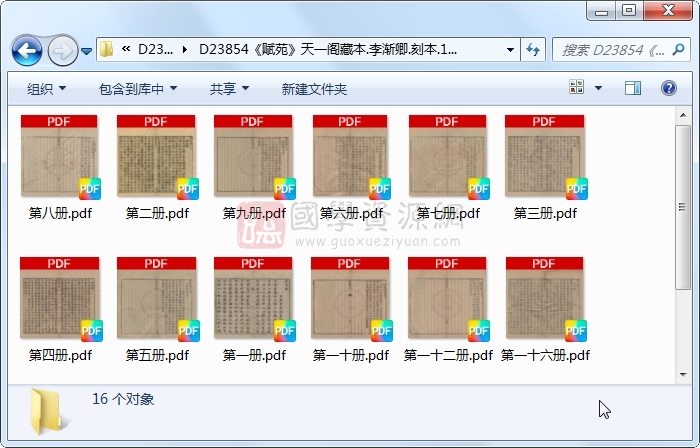
Task: Click the file name 第一册.pdf
Action: [254, 355]
